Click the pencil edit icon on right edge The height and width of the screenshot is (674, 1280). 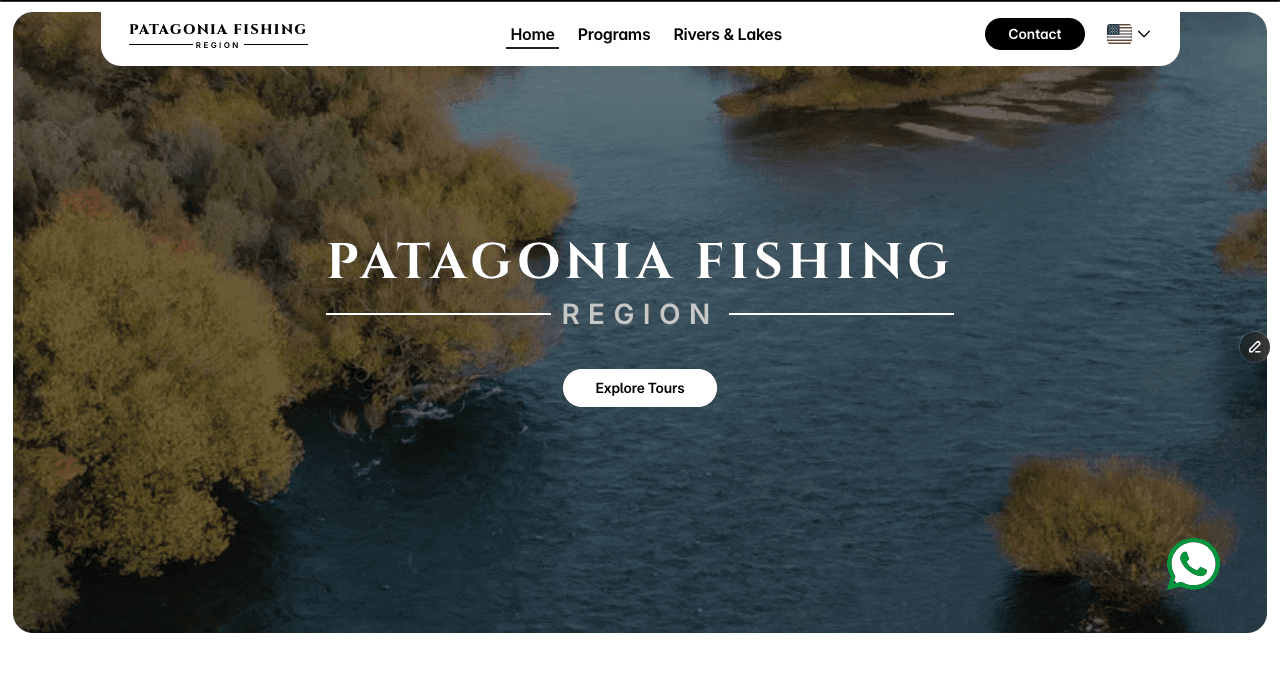tap(1255, 347)
